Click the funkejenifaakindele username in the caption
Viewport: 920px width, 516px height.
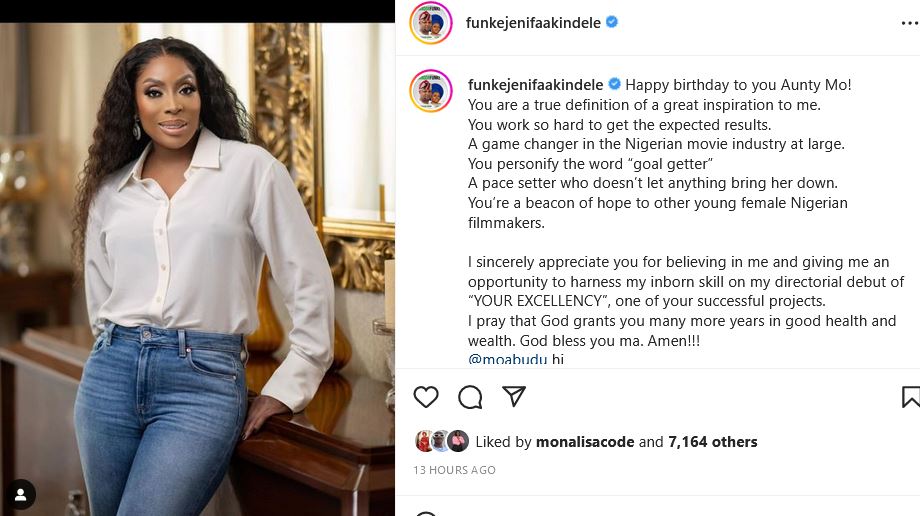tap(536, 85)
